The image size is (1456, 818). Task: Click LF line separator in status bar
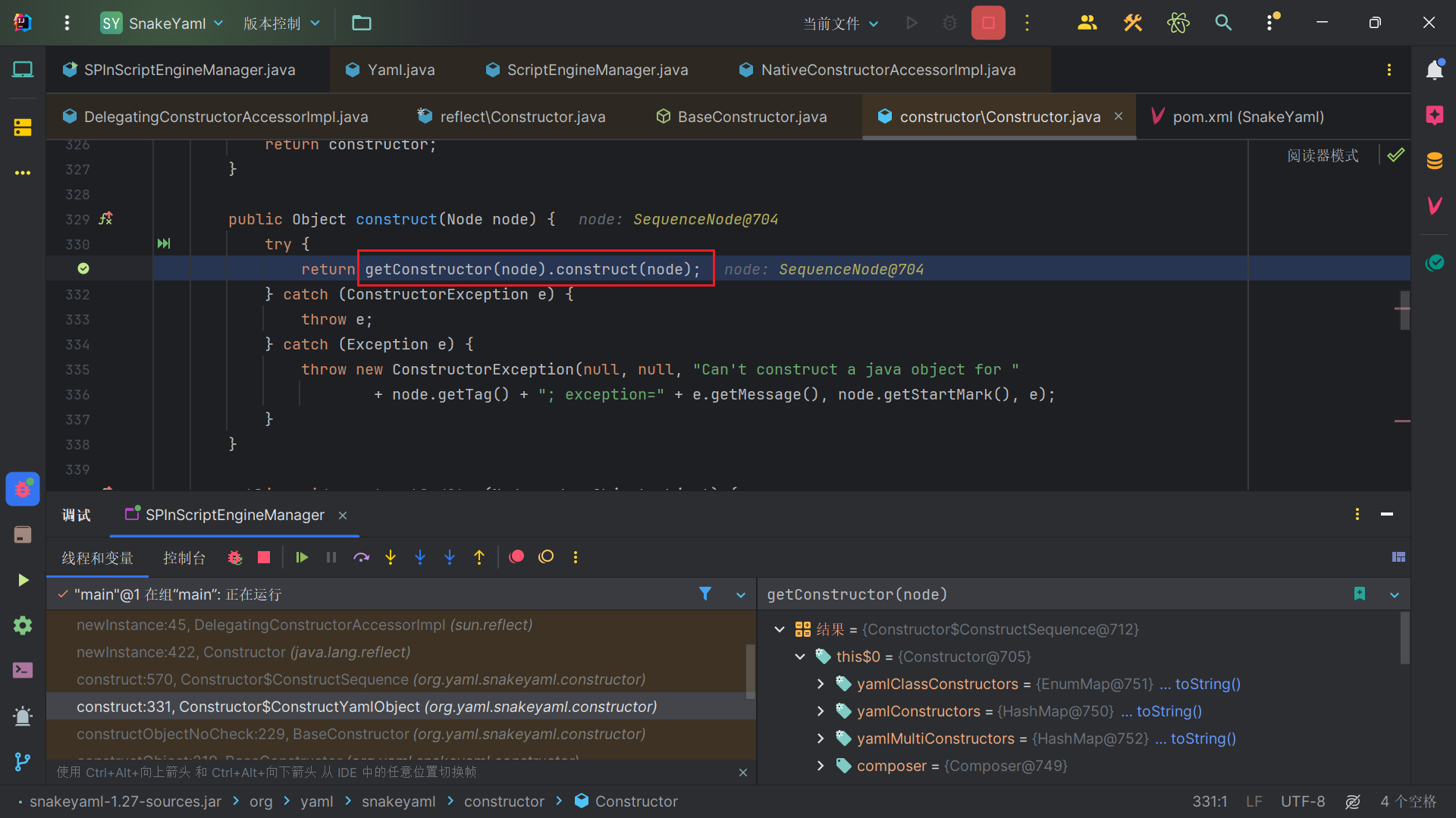[1254, 801]
